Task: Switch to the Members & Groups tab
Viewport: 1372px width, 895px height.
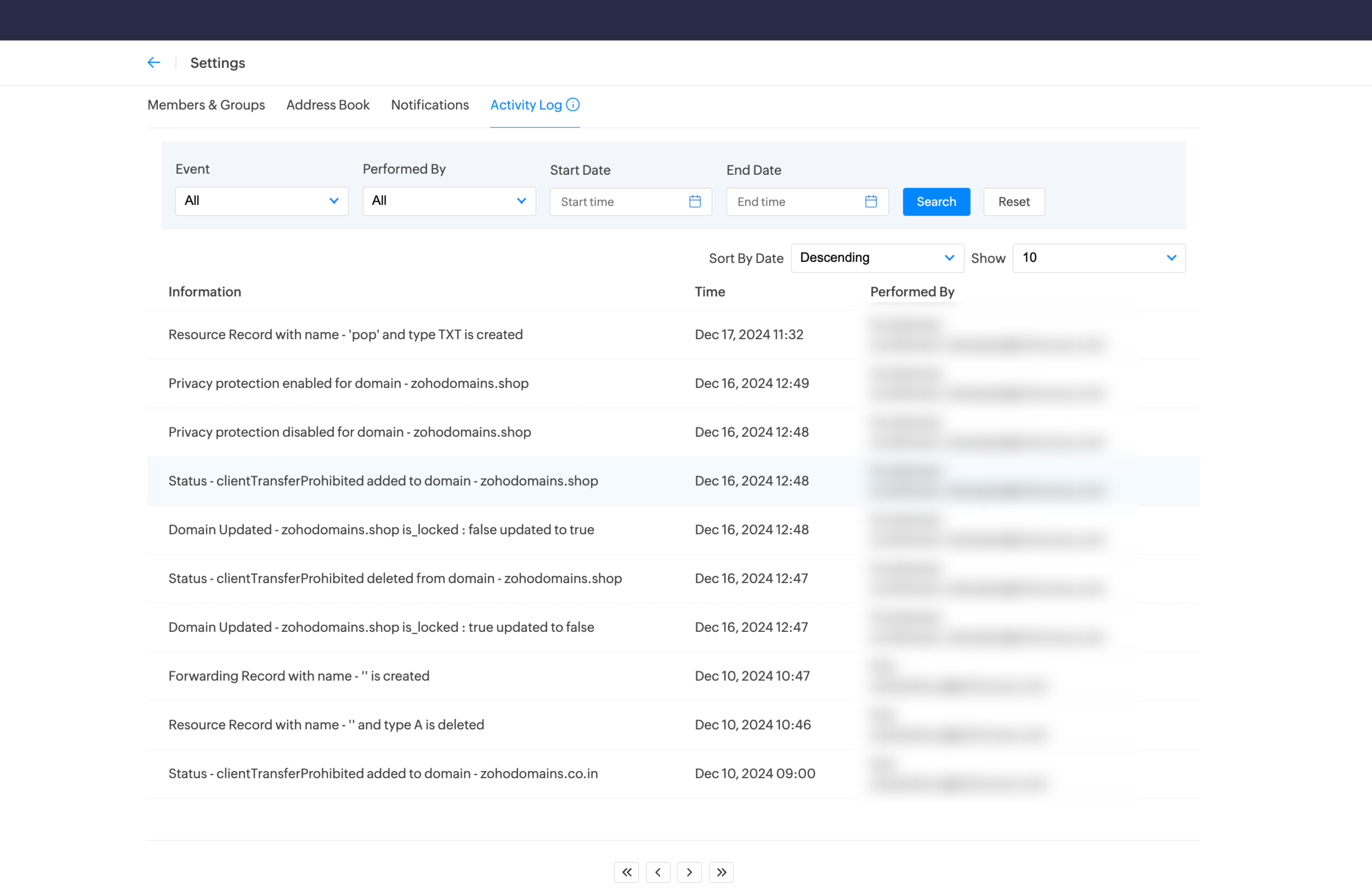Action: [x=206, y=105]
